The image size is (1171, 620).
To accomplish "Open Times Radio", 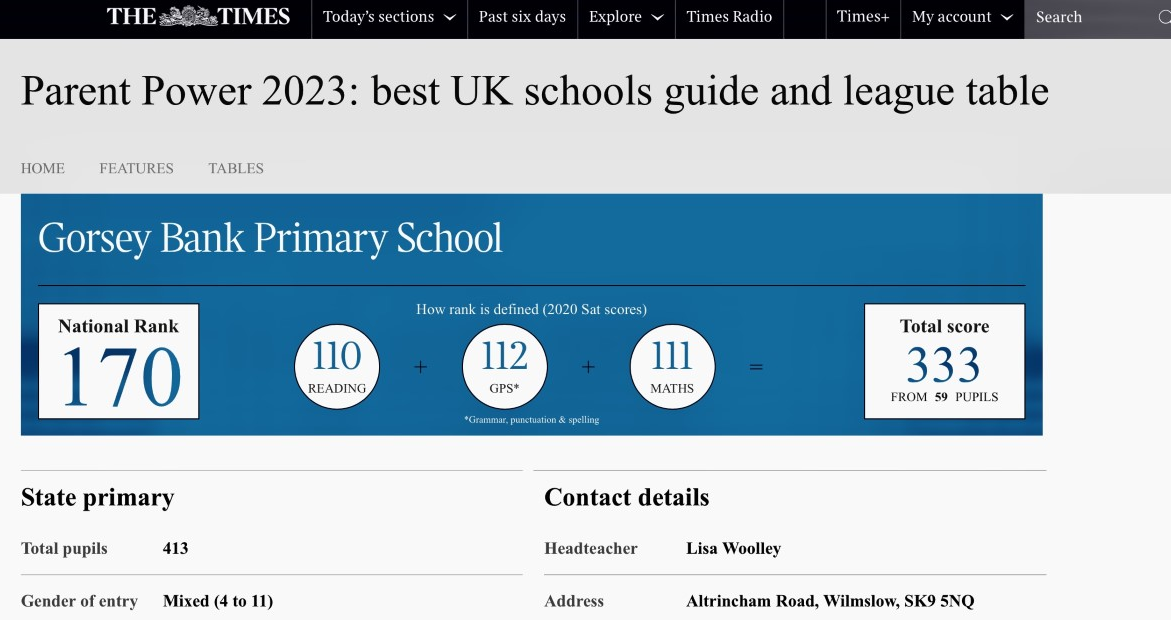I will (x=729, y=16).
